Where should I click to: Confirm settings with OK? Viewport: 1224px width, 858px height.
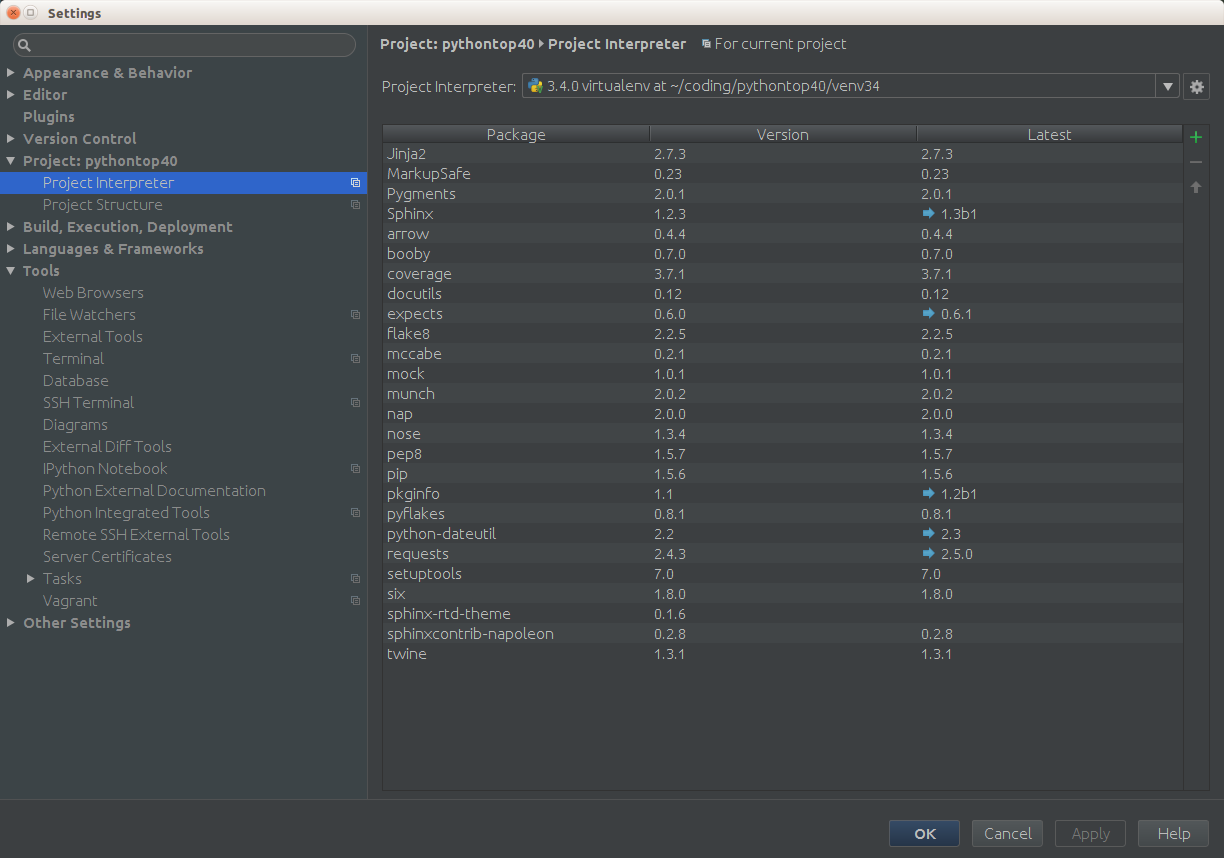click(924, 833)
